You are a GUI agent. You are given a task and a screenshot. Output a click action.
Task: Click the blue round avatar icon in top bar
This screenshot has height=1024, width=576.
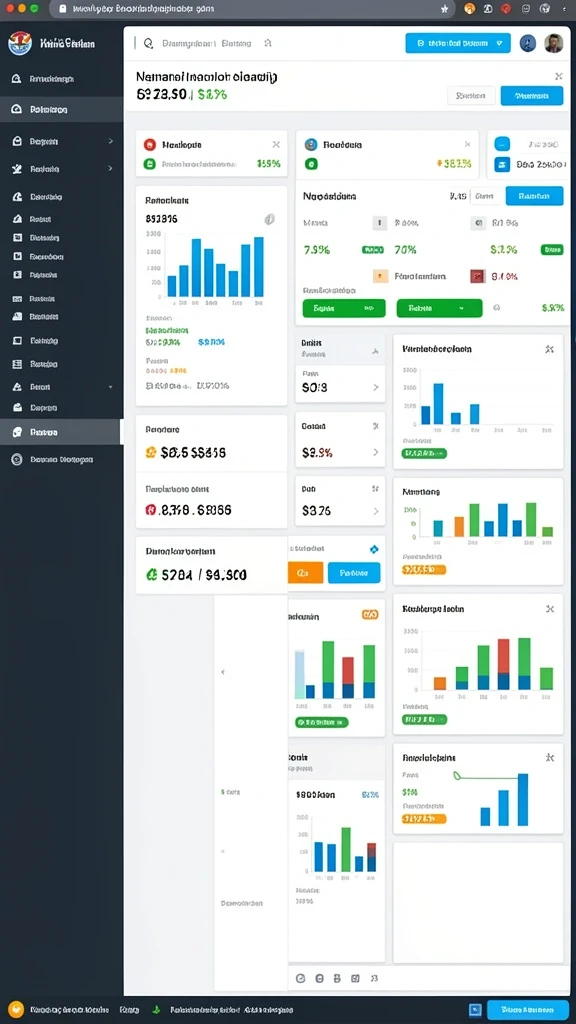528,43
